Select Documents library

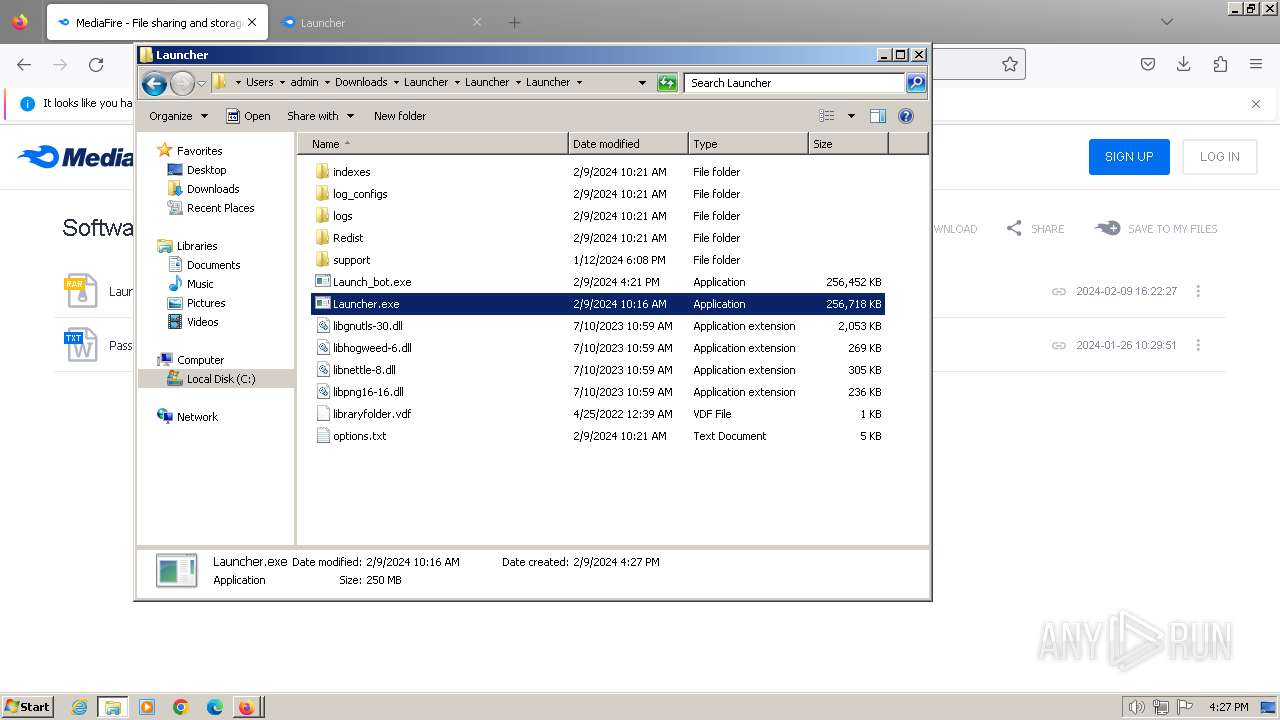click(213, 265)
